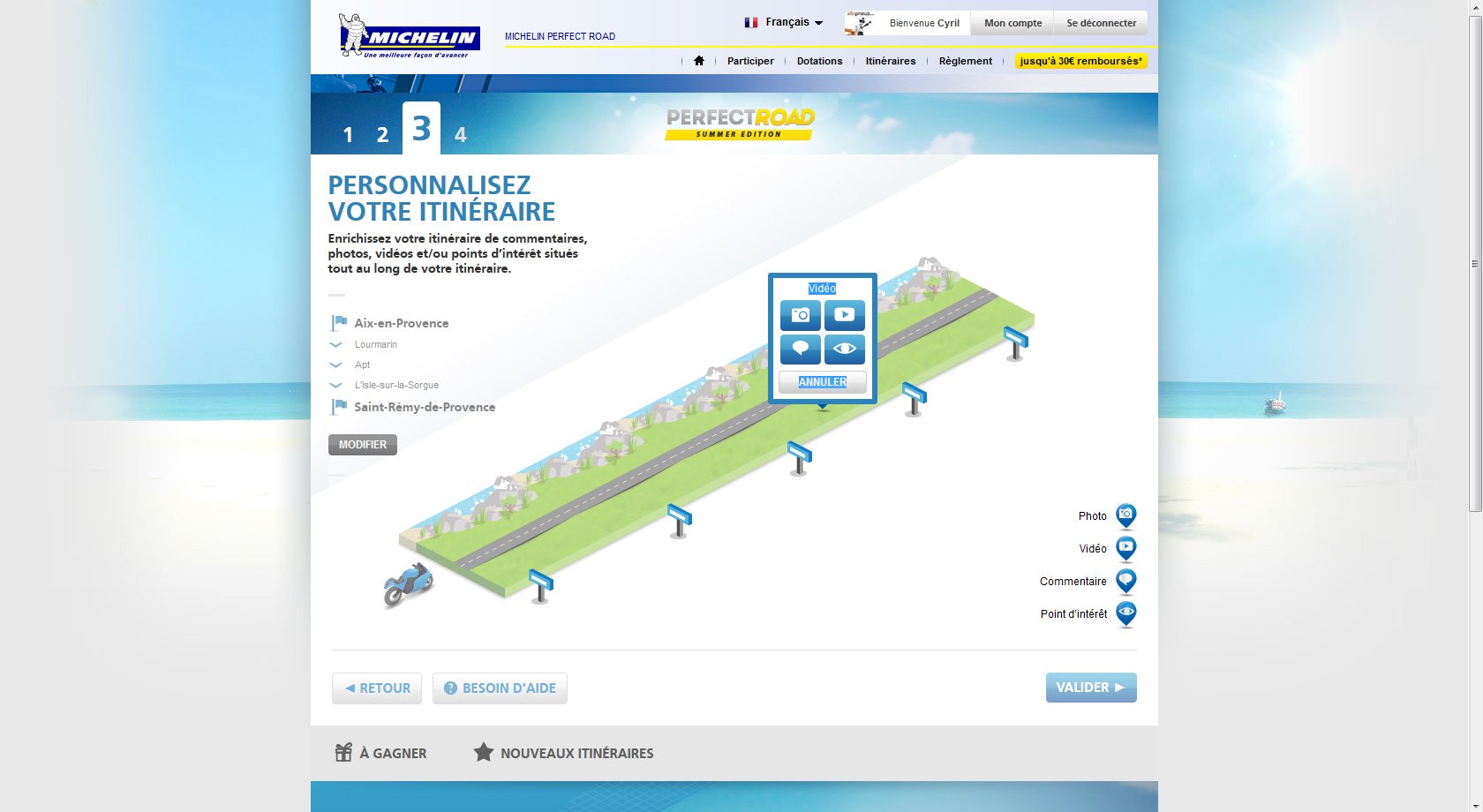Click the Perfect Road Summer Edition logo
This screenshot has height=812, width=1483.
point(740,124)
